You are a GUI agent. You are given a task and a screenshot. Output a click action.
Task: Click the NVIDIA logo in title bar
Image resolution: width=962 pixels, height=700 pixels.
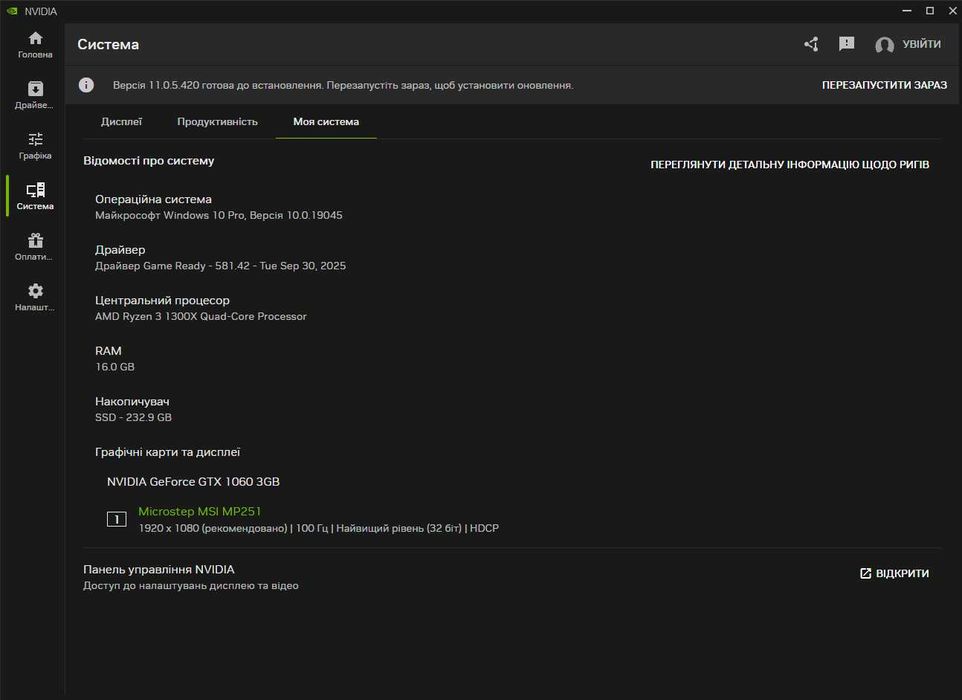(x=12, y=11)
